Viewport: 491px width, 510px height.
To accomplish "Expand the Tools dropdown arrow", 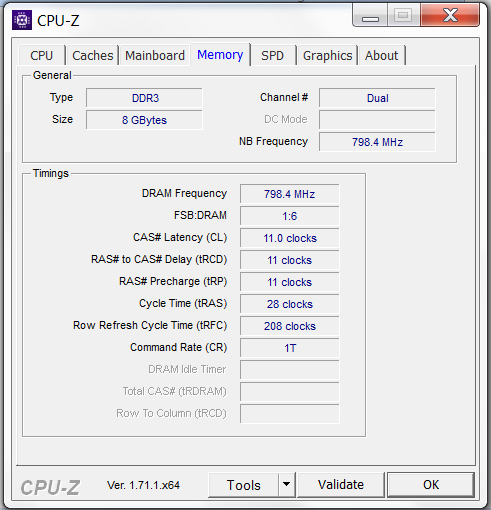I will pyautogui.click(x=287, y=485).
